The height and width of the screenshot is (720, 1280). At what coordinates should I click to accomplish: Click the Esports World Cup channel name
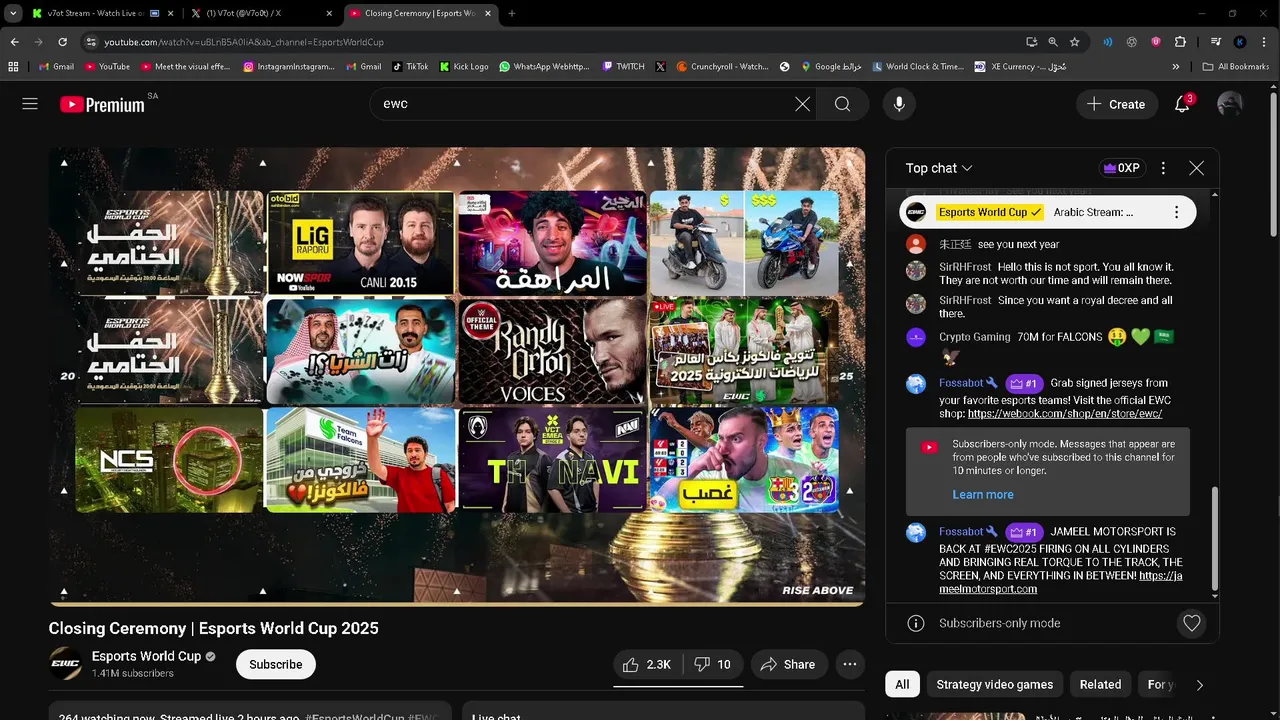pos(146,656)
